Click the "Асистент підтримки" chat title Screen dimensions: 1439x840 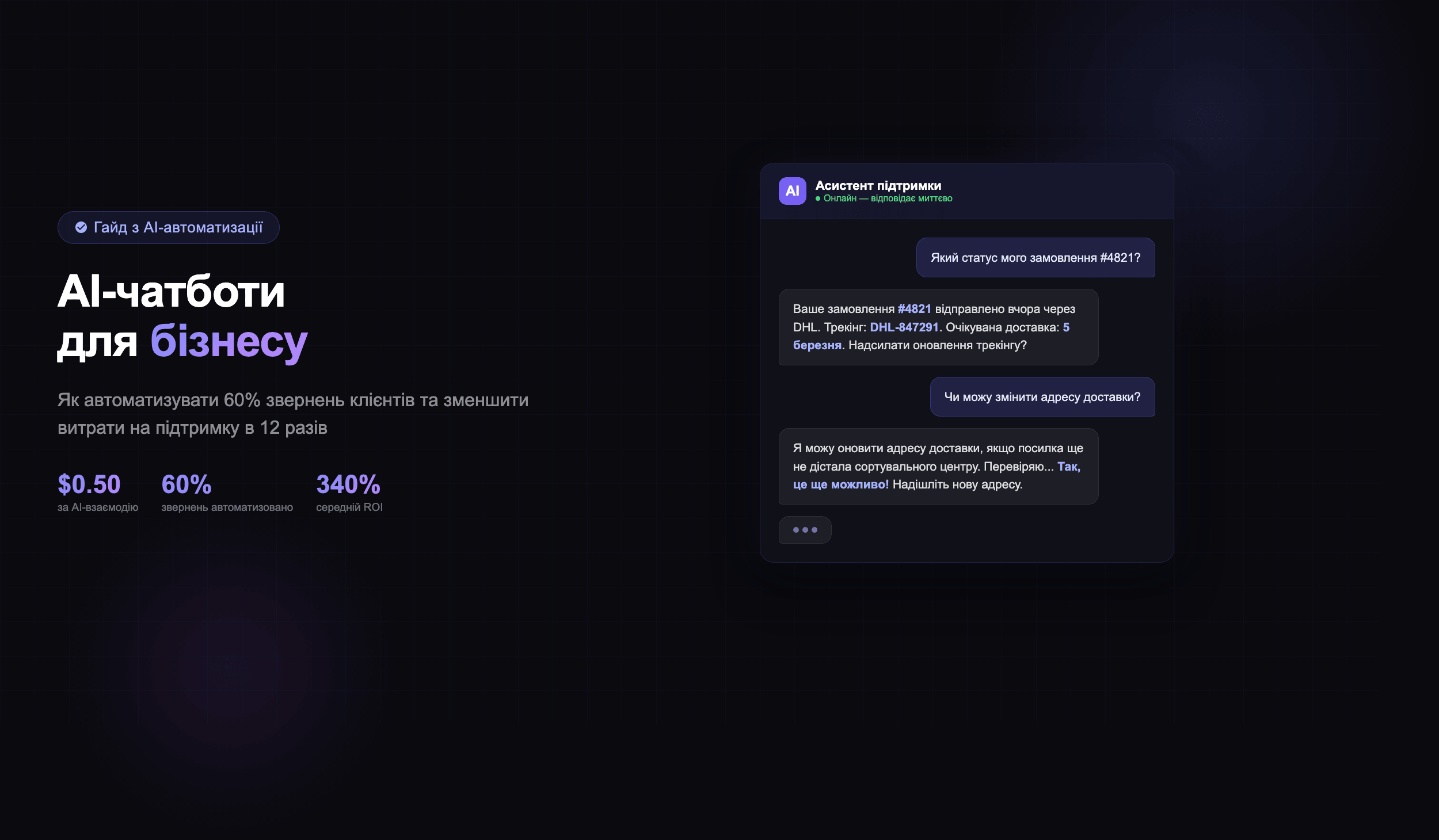tap(878, 185)
